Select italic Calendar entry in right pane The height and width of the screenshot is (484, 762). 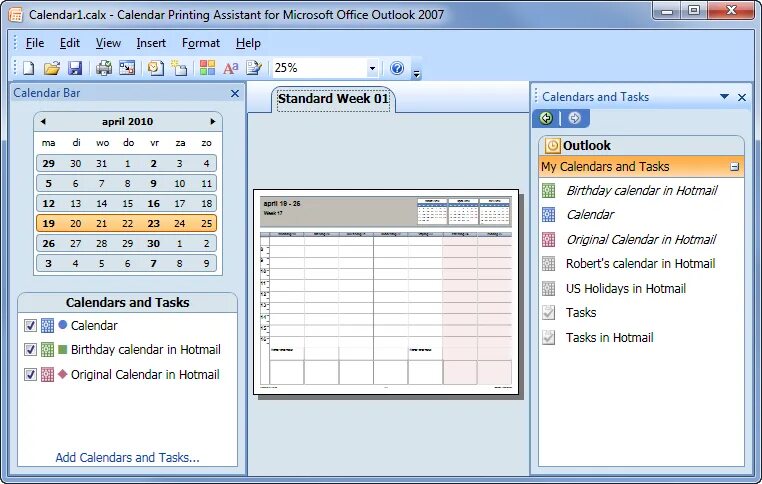click(x=590, y=215)
